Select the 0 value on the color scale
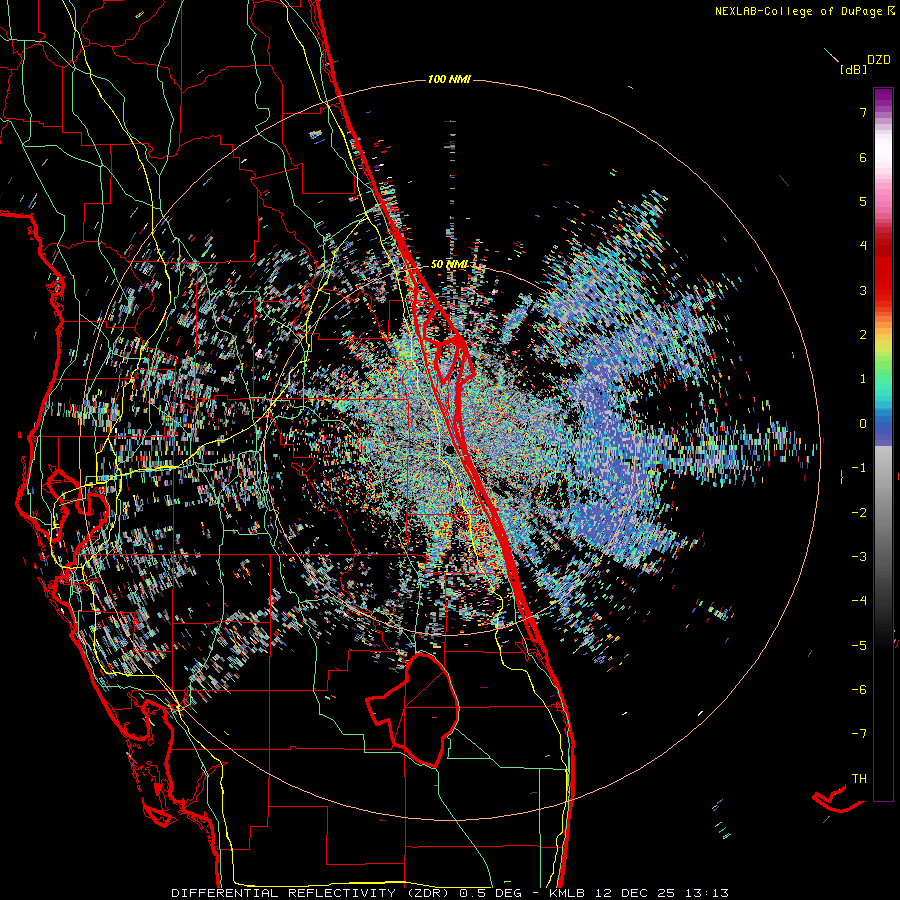900x900 pixels. click(863, 424)
